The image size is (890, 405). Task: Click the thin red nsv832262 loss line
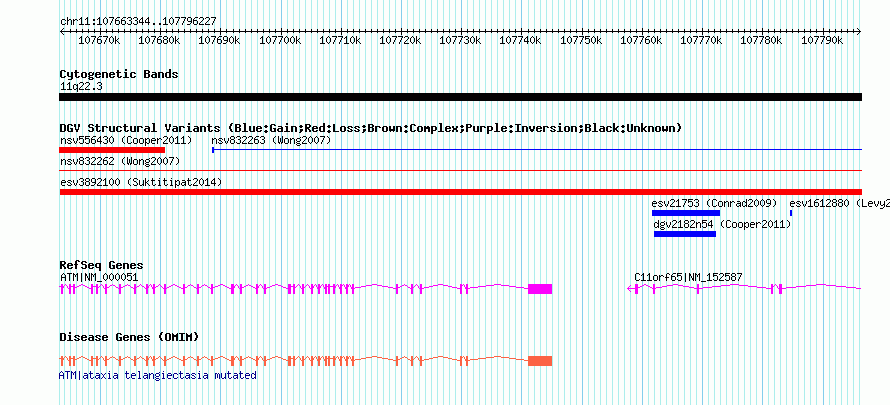(x=460, y=170)
